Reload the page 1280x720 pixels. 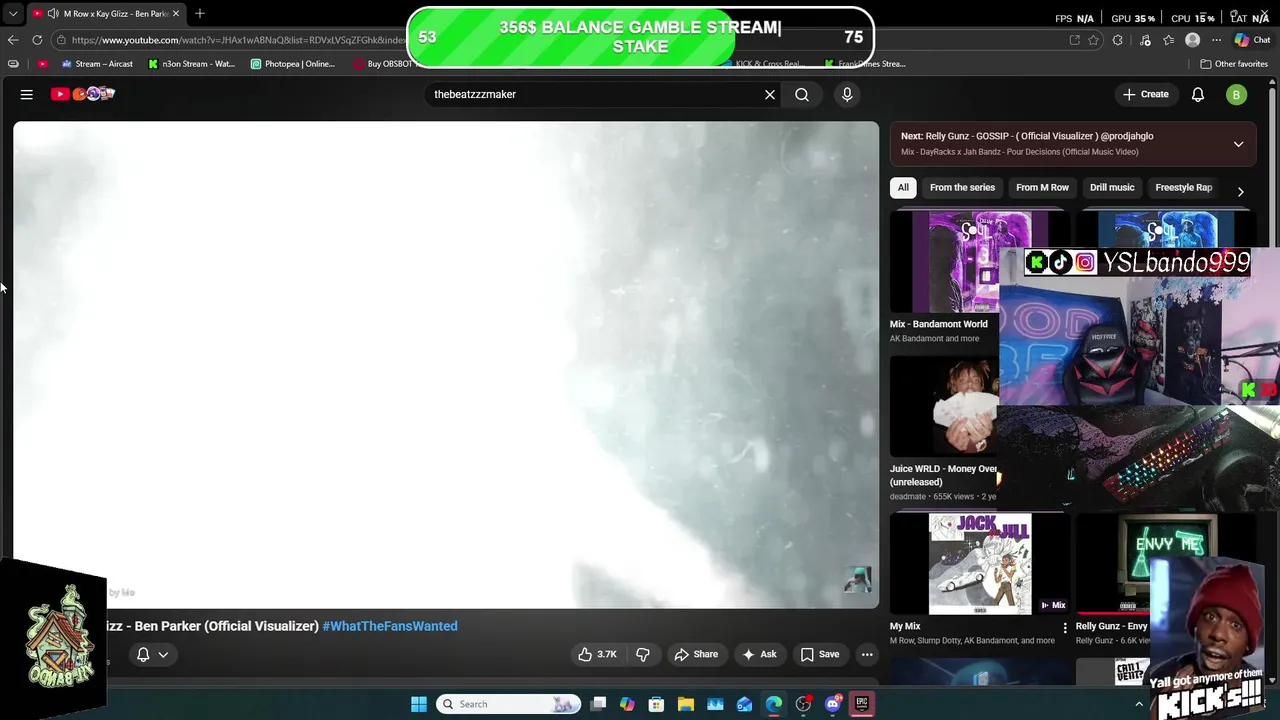click(x=37, y=40)
